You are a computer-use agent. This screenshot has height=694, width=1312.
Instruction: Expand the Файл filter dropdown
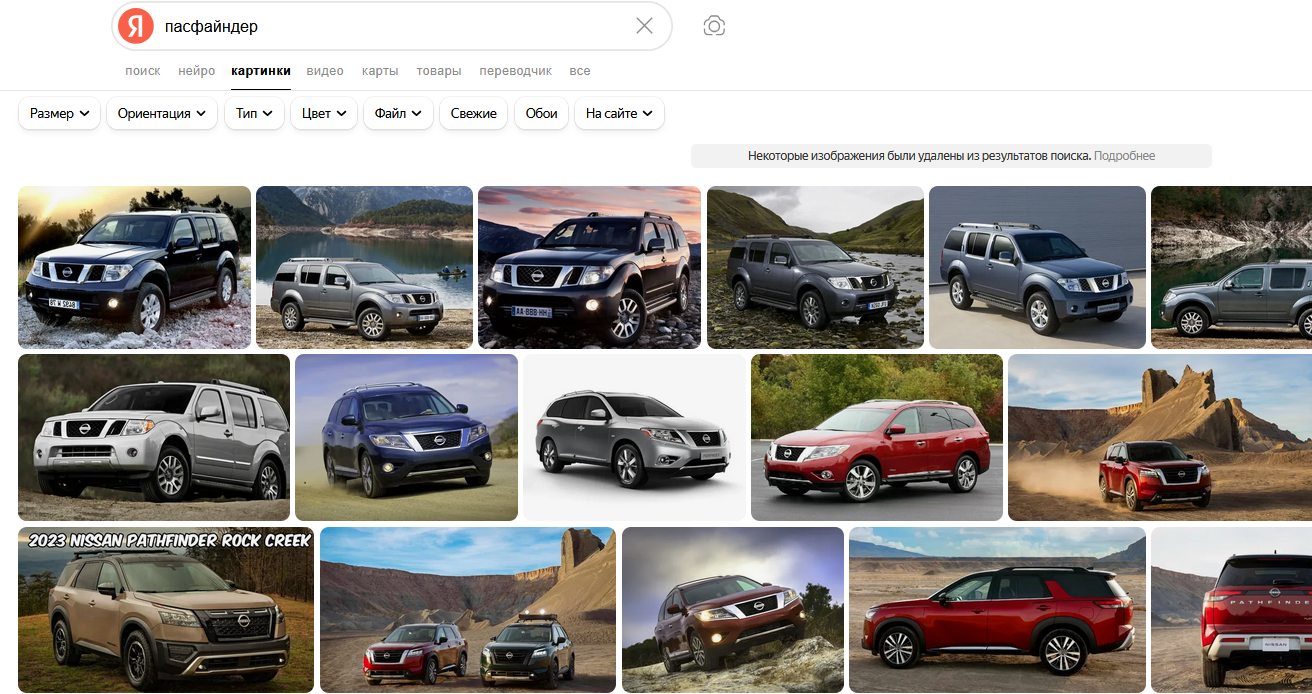point(398,114)
